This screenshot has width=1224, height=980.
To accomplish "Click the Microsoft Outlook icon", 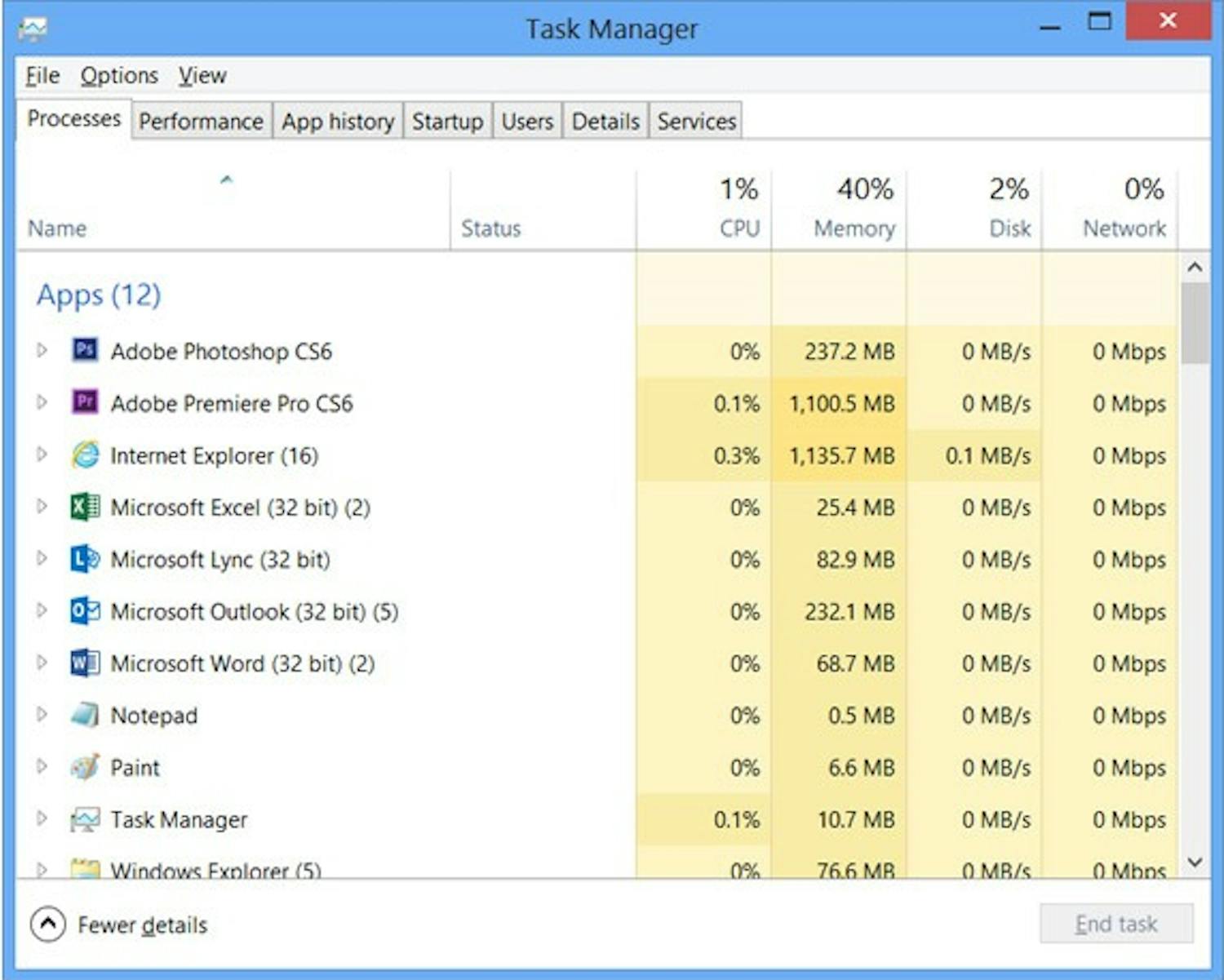I will click(84, 610).
